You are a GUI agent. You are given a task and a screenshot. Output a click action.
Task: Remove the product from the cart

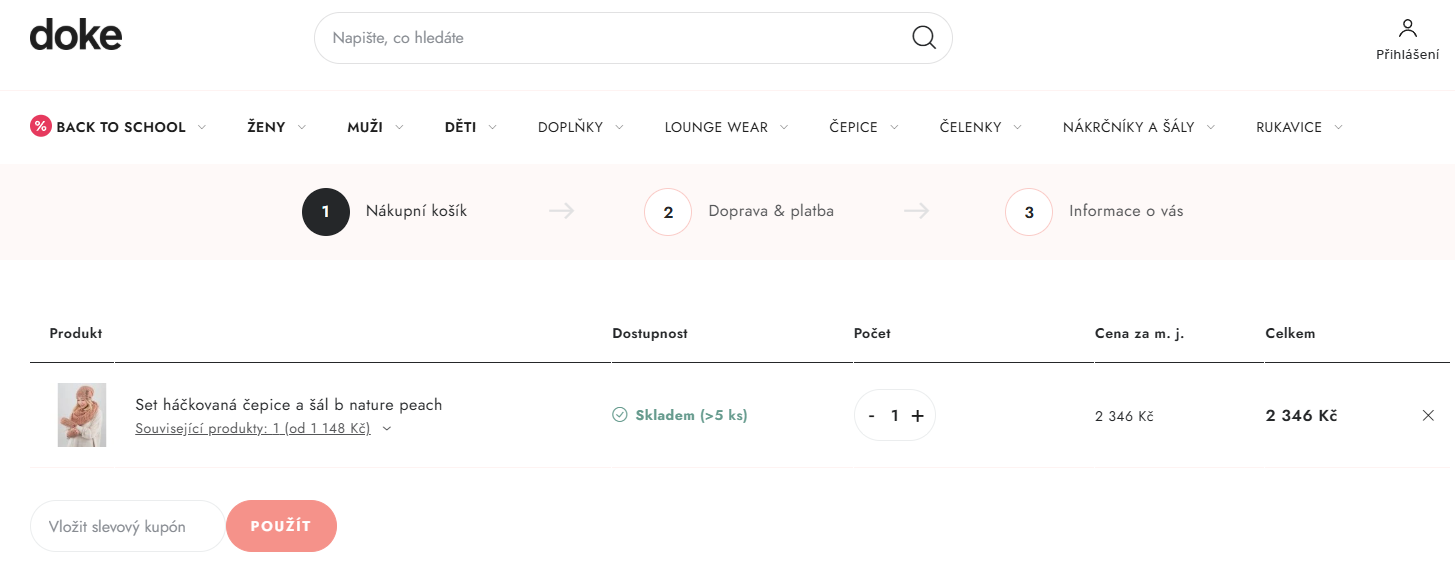coord(1428,415)
